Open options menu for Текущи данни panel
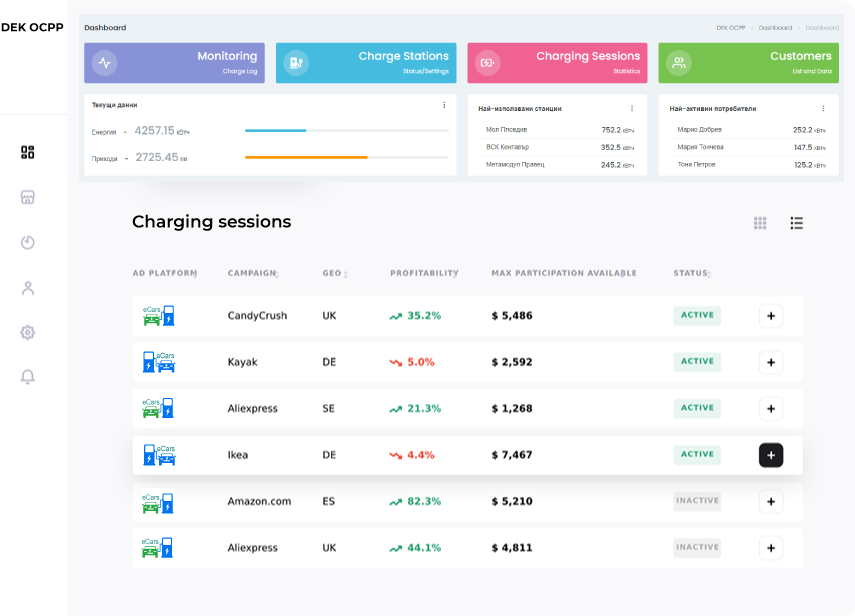The image size is (855, 616). 444,105
